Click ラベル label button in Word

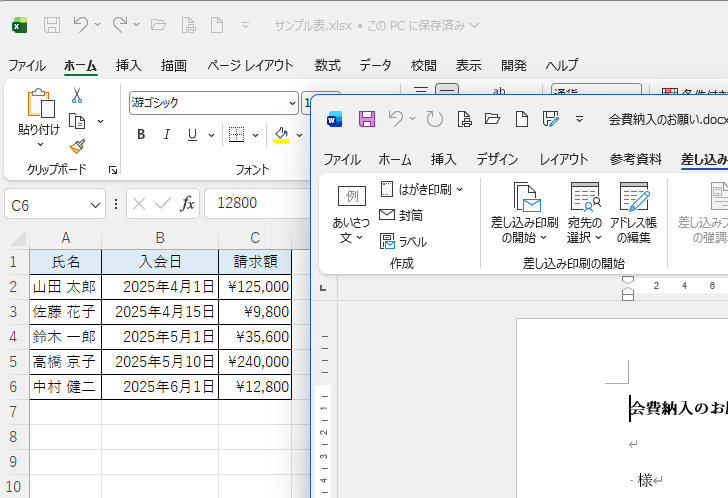pyautogui.click(x=403, y=241)
